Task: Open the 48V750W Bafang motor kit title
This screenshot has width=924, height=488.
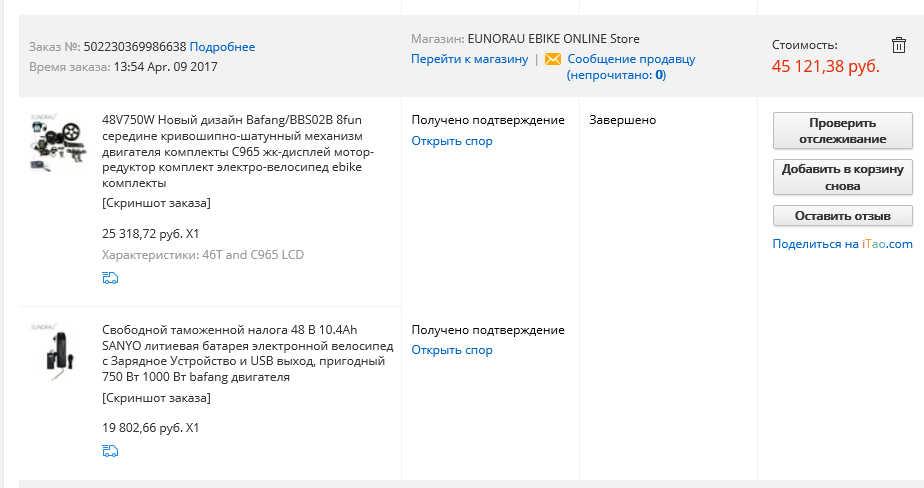Action: (x=238, y=152)
